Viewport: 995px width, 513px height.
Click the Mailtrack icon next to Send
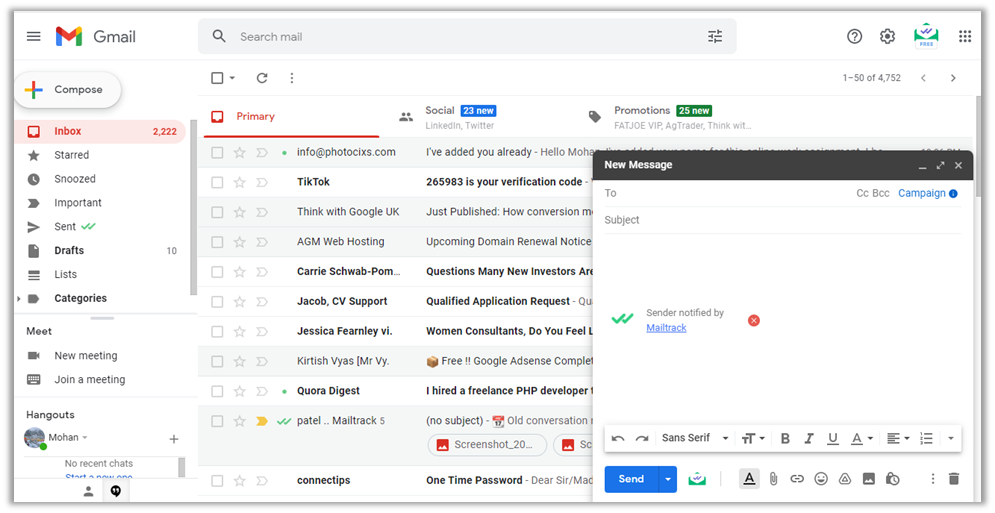697,479
